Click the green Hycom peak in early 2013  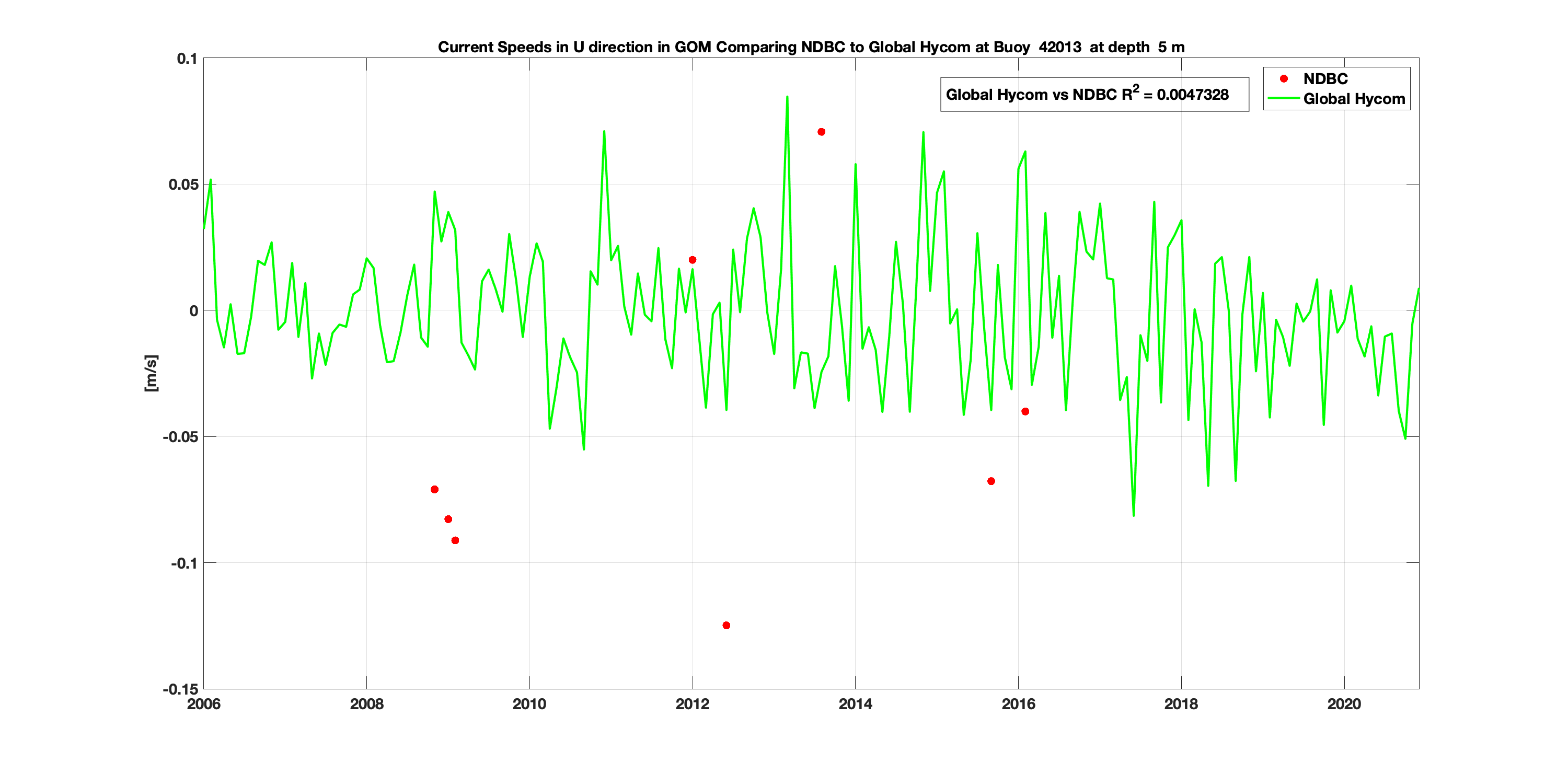point(787,97)
